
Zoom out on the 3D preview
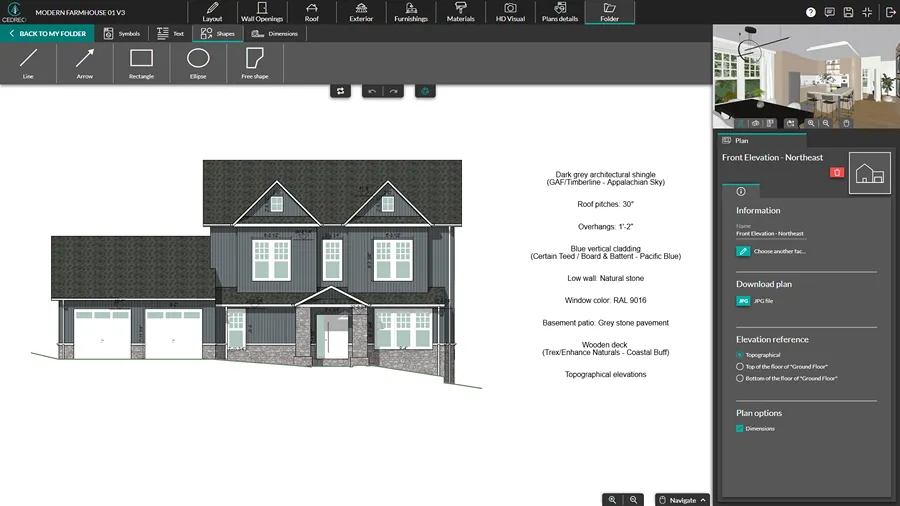tap(825, 123)
